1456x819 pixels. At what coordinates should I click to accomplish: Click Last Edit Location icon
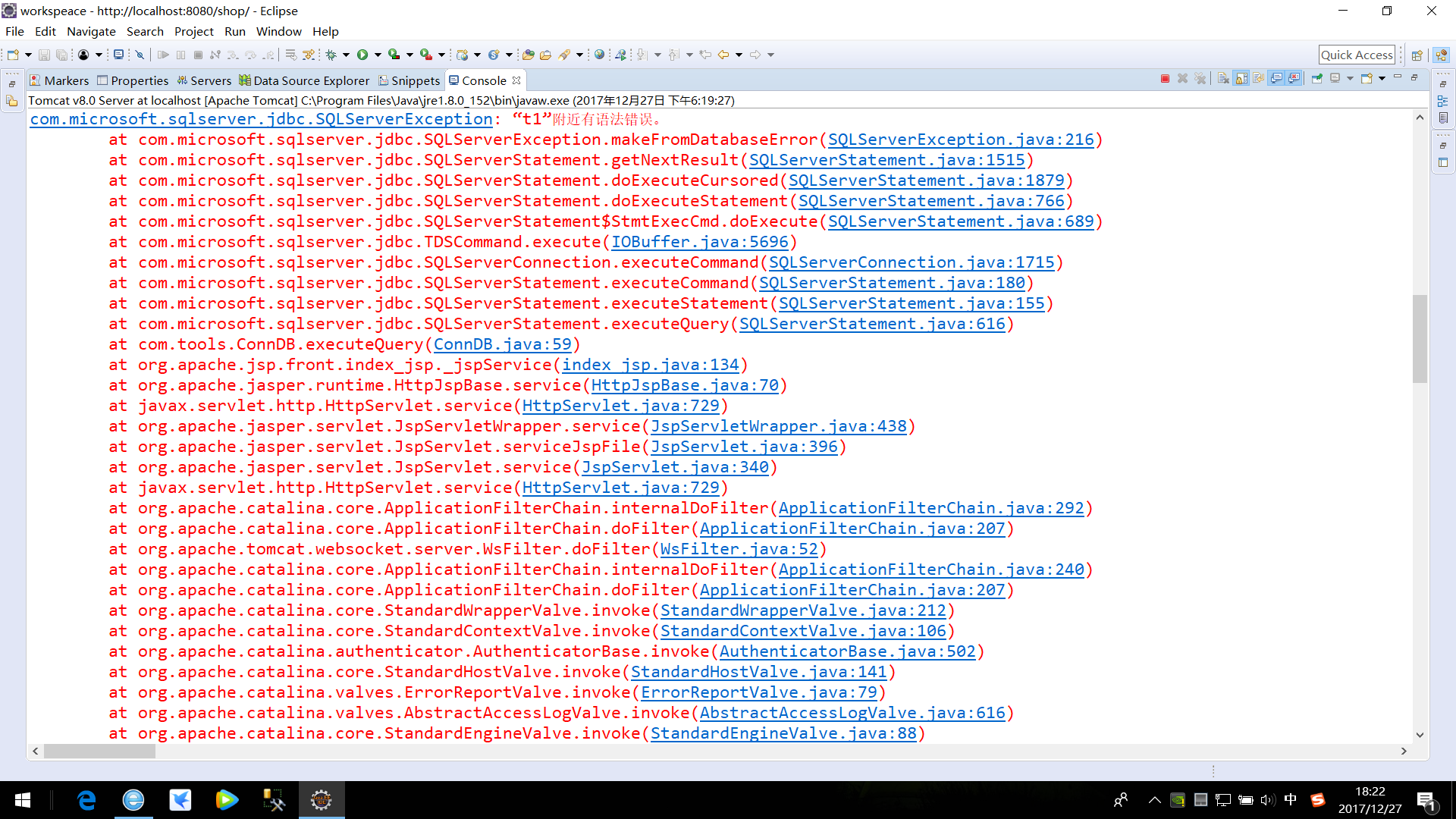pos(705,55)
